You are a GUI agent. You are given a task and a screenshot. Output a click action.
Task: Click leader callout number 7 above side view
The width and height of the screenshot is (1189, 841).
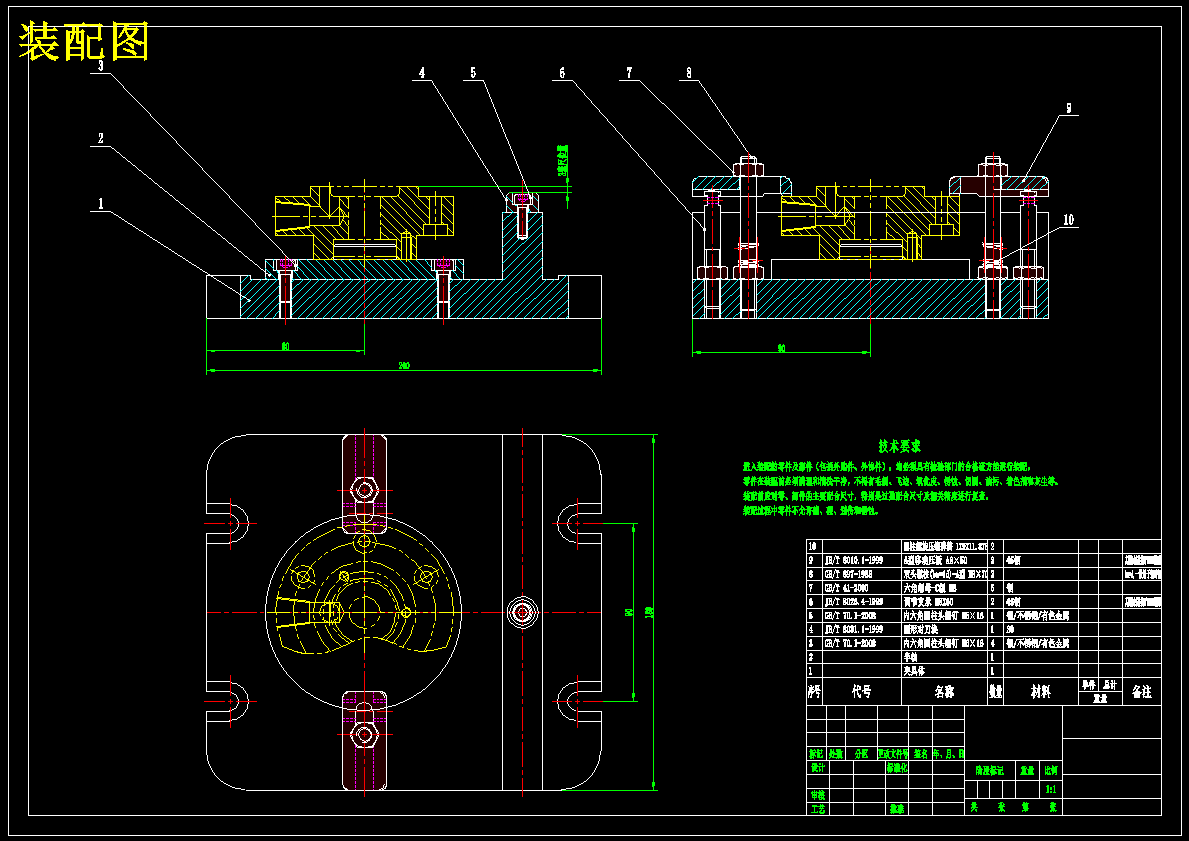(629, 73)
